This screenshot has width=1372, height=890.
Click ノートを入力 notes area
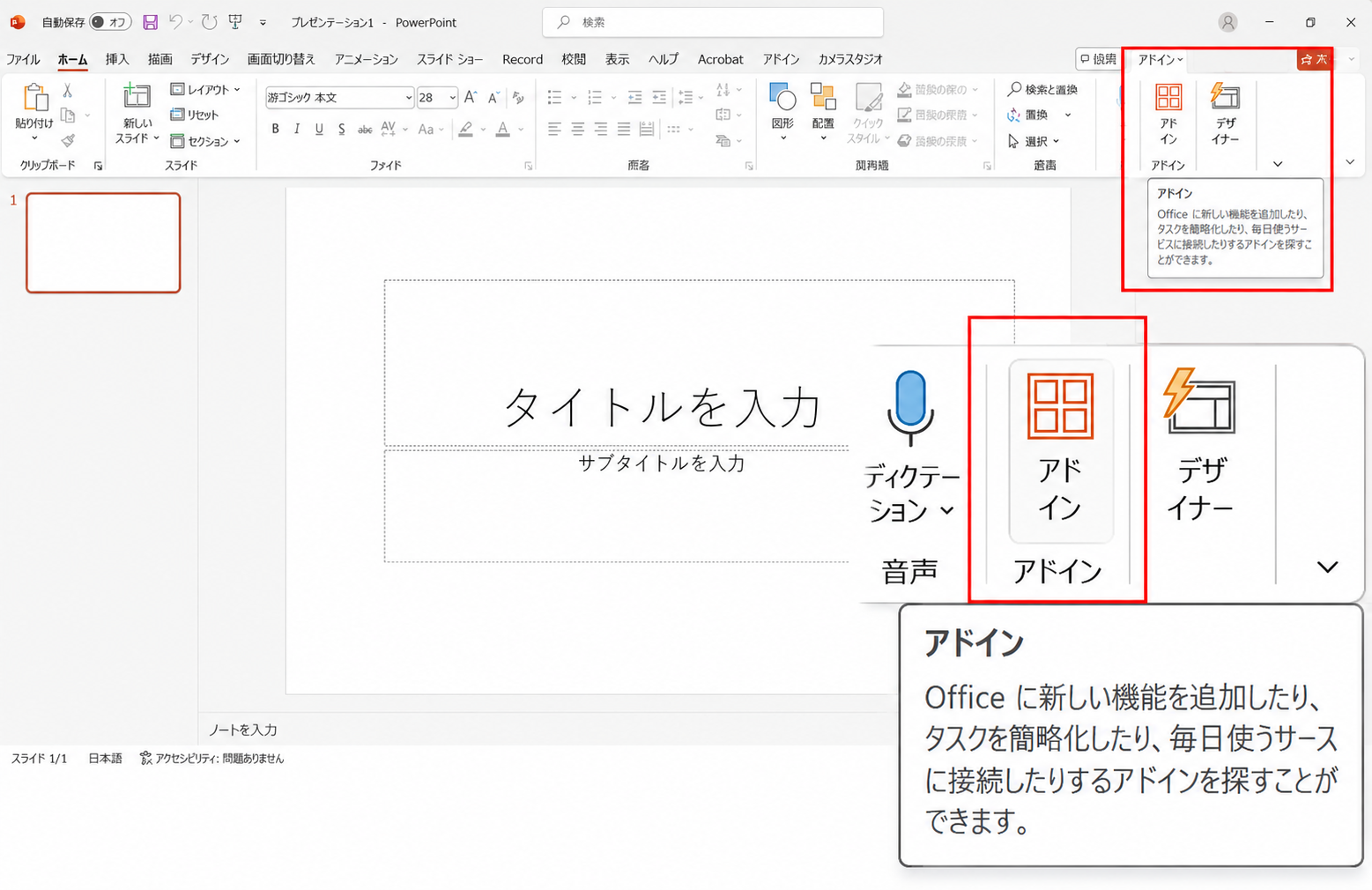coord(243,730)
